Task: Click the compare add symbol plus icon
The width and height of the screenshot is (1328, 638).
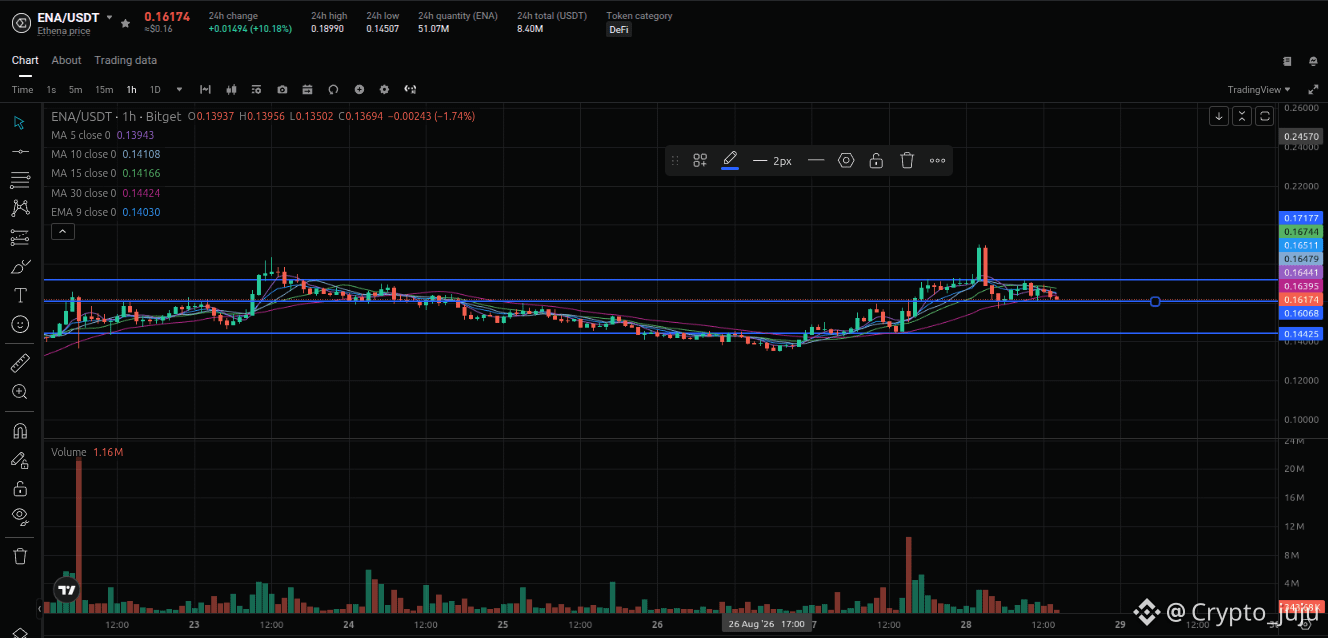Action: point(359,89)
